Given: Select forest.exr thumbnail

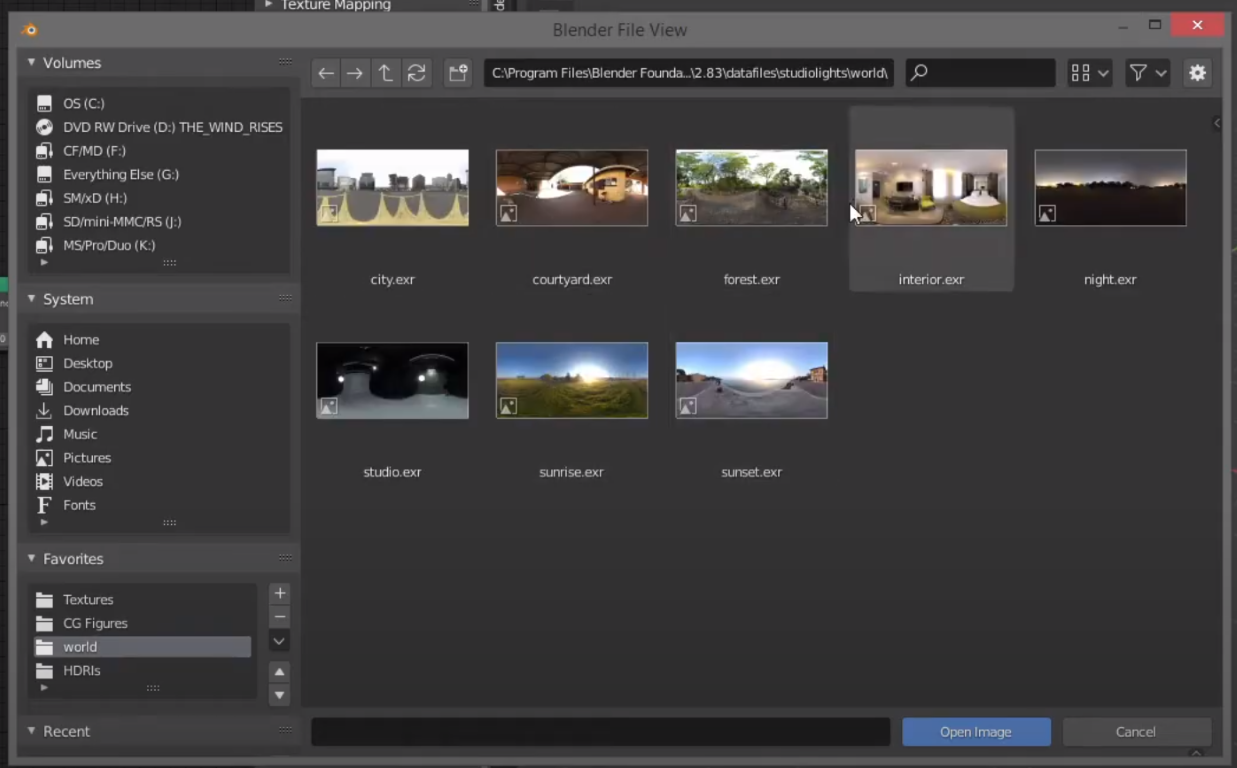Looking at the screenshot, I should click(752, 188).
